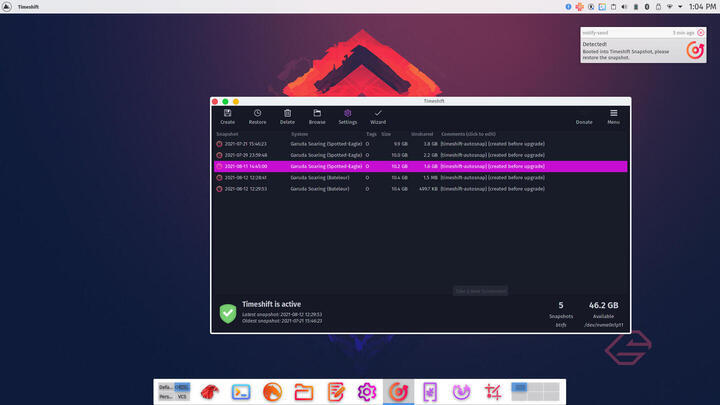Viewport: 720px width, 405px height.
Task: Select the highlighted 2021-08-11 14:45:00 snapshot
Action: (x=420, y=166)
